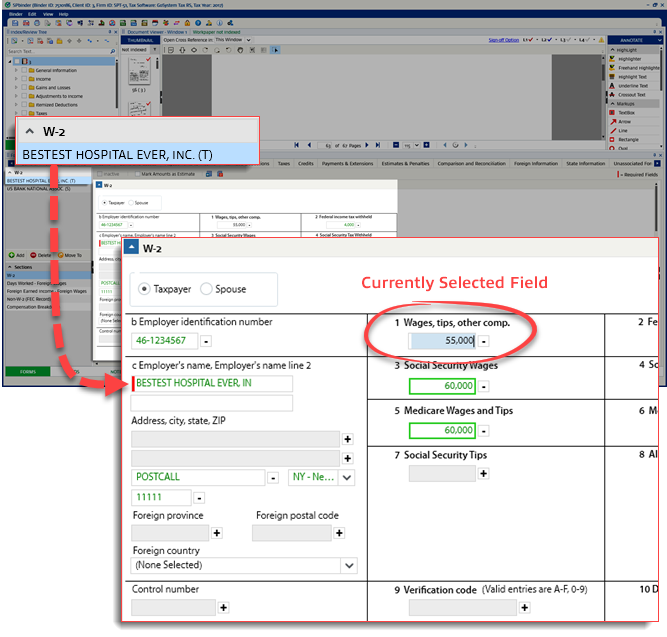Click the green Add icon button
This screenshot has width=667, height=637.
click(x=12, y=255)
